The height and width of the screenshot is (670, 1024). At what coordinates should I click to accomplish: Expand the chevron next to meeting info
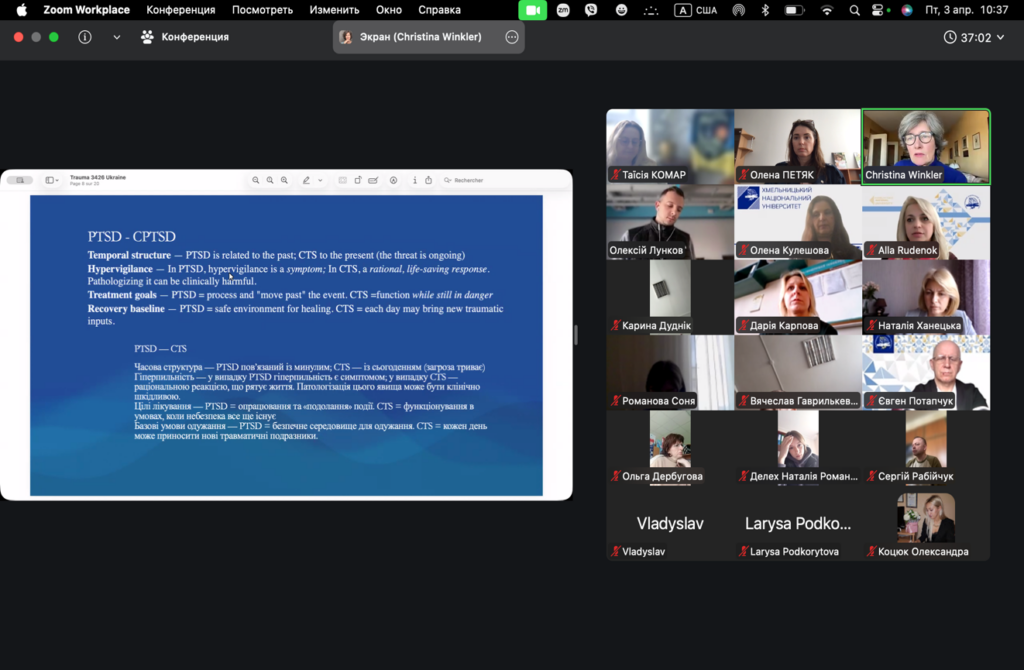point(116,37)
